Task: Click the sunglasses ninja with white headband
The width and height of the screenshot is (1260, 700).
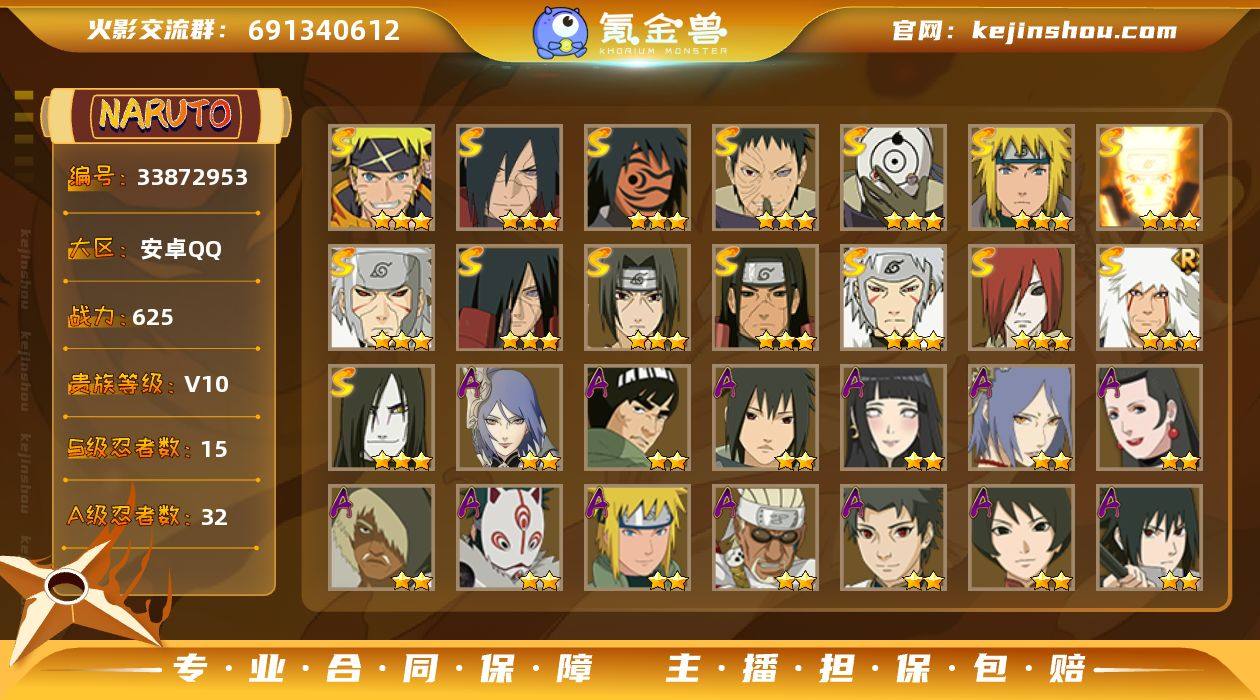Action: click(x=765, y=538)
